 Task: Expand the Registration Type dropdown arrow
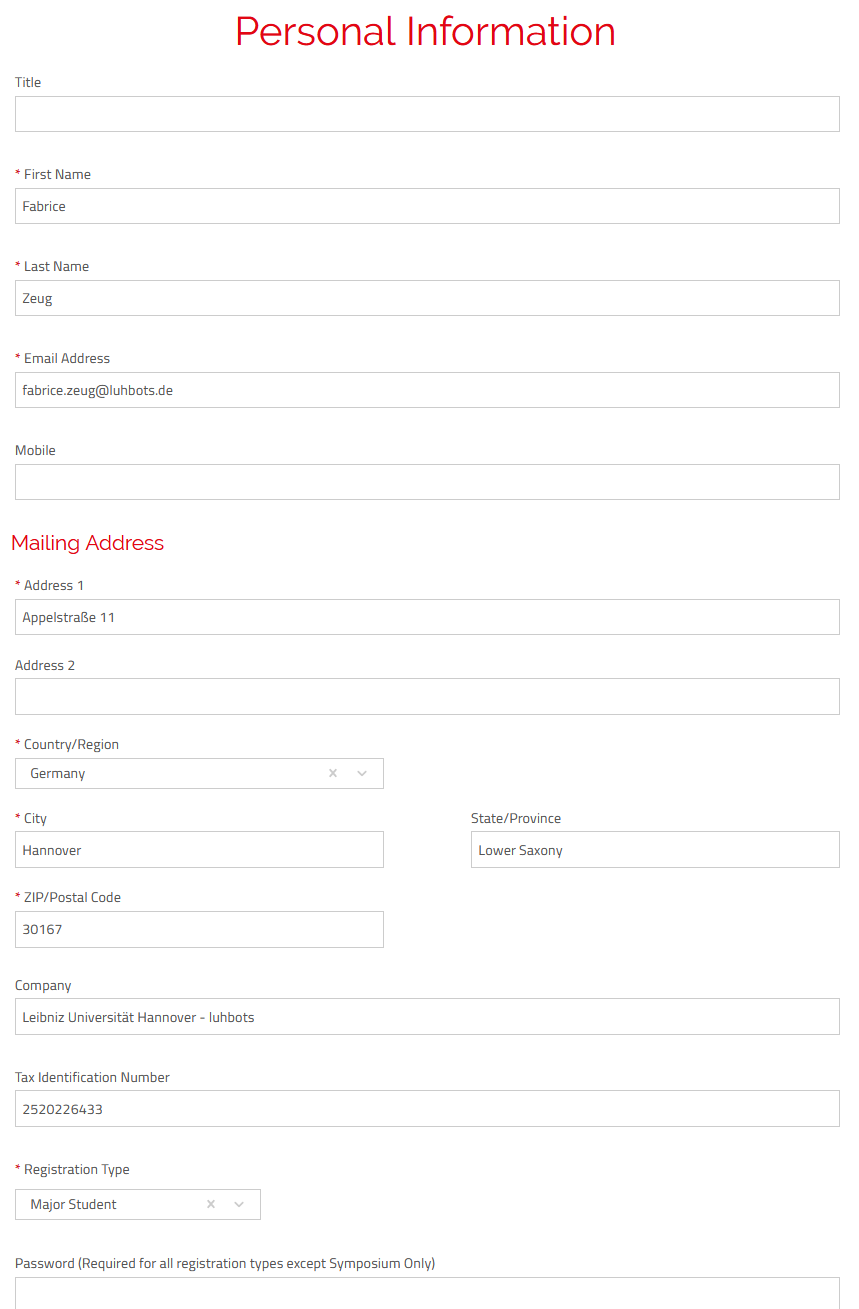[239, 1204]
